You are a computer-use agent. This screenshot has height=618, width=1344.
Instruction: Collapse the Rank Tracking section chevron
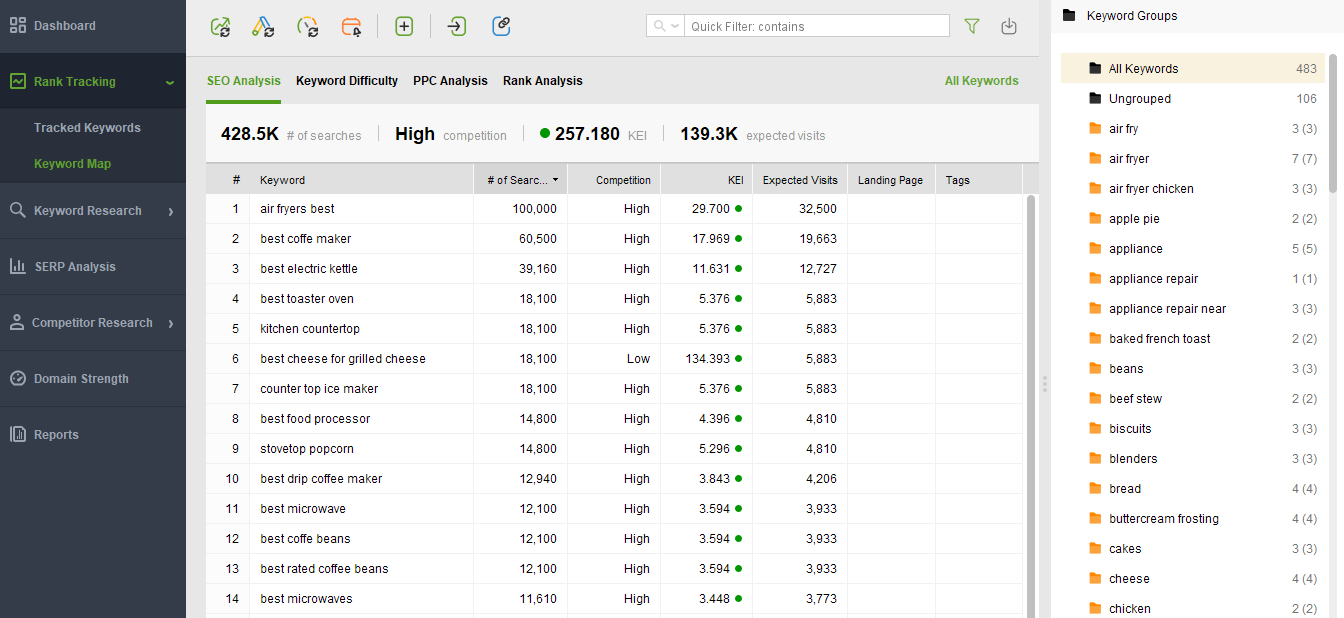click(x=170, y=83)
